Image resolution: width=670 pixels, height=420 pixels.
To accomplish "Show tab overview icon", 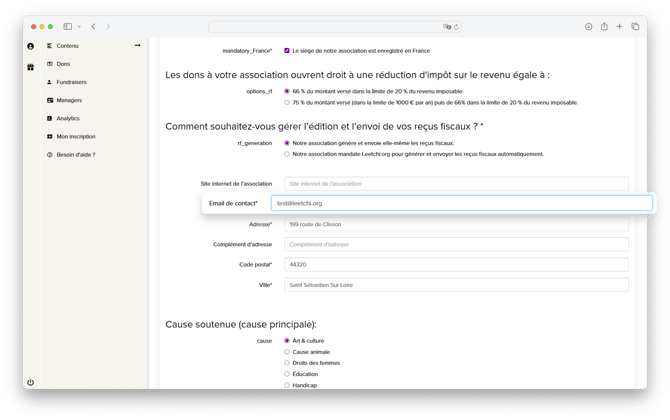I will pos(635,26).
